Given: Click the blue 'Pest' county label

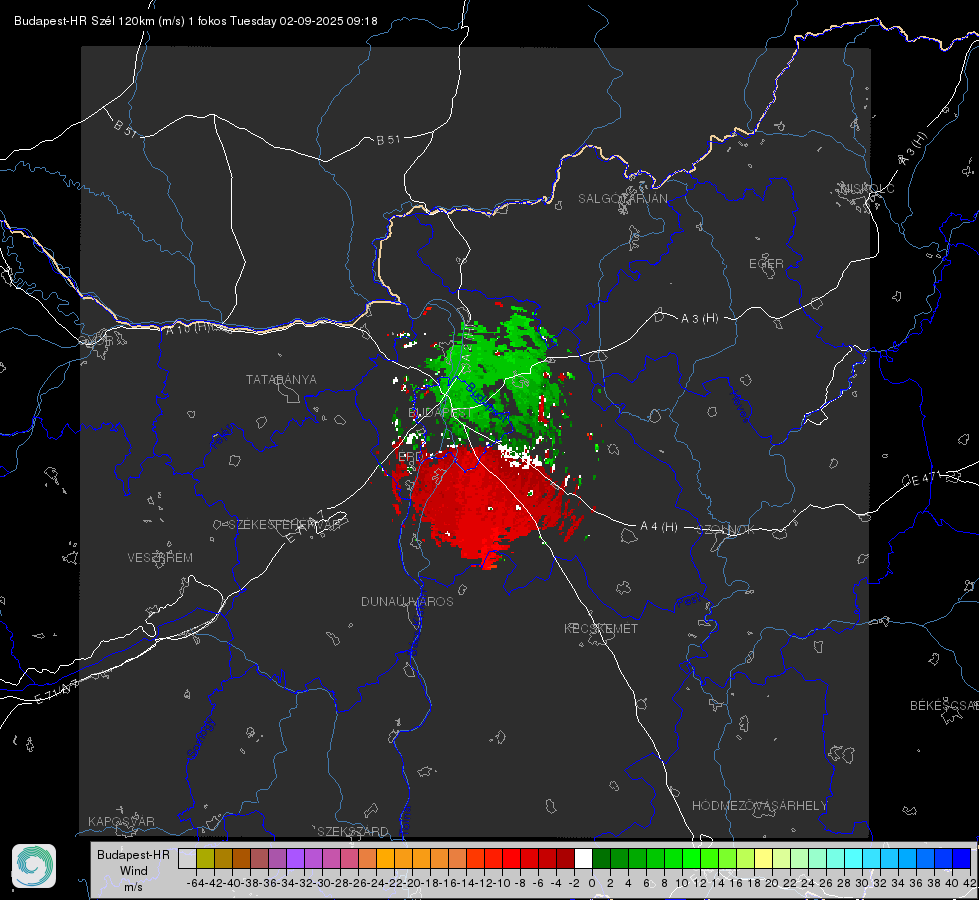Looking at the screenshot, I should (x=689, y=602).
